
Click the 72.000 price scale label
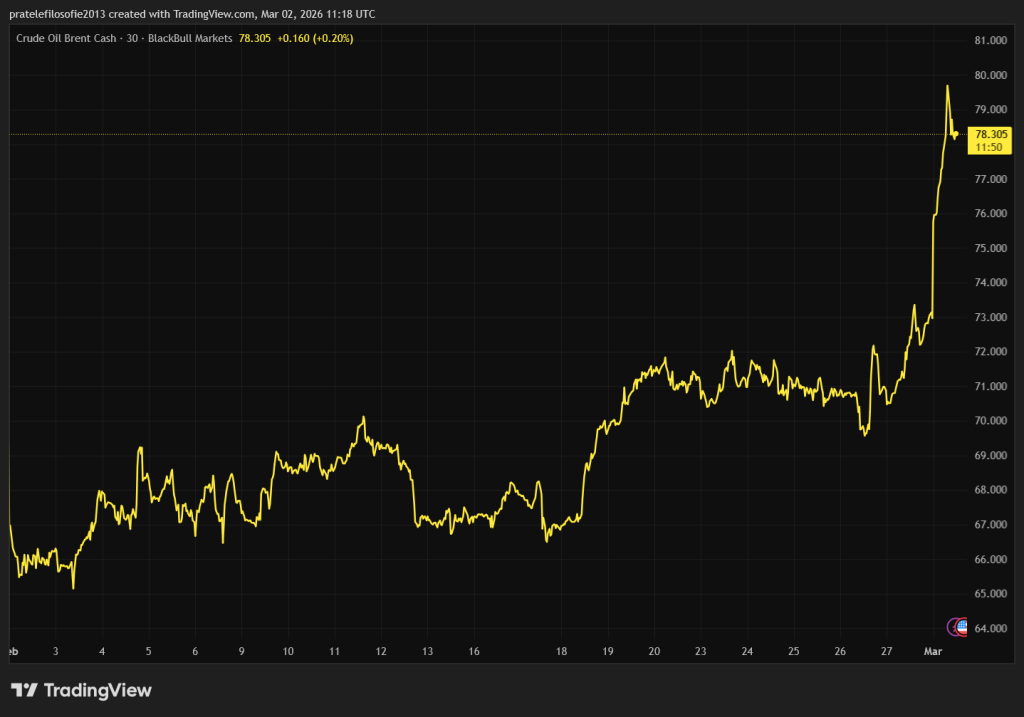[990, 352]
